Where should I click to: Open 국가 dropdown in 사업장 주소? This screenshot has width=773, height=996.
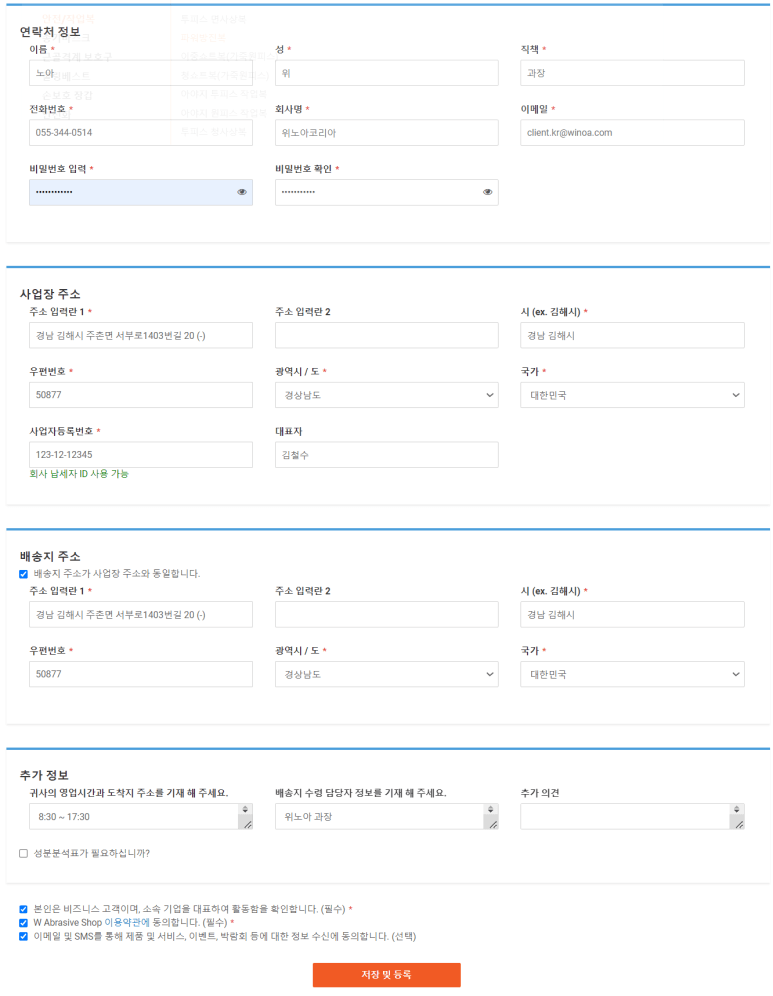coord(632,395)
